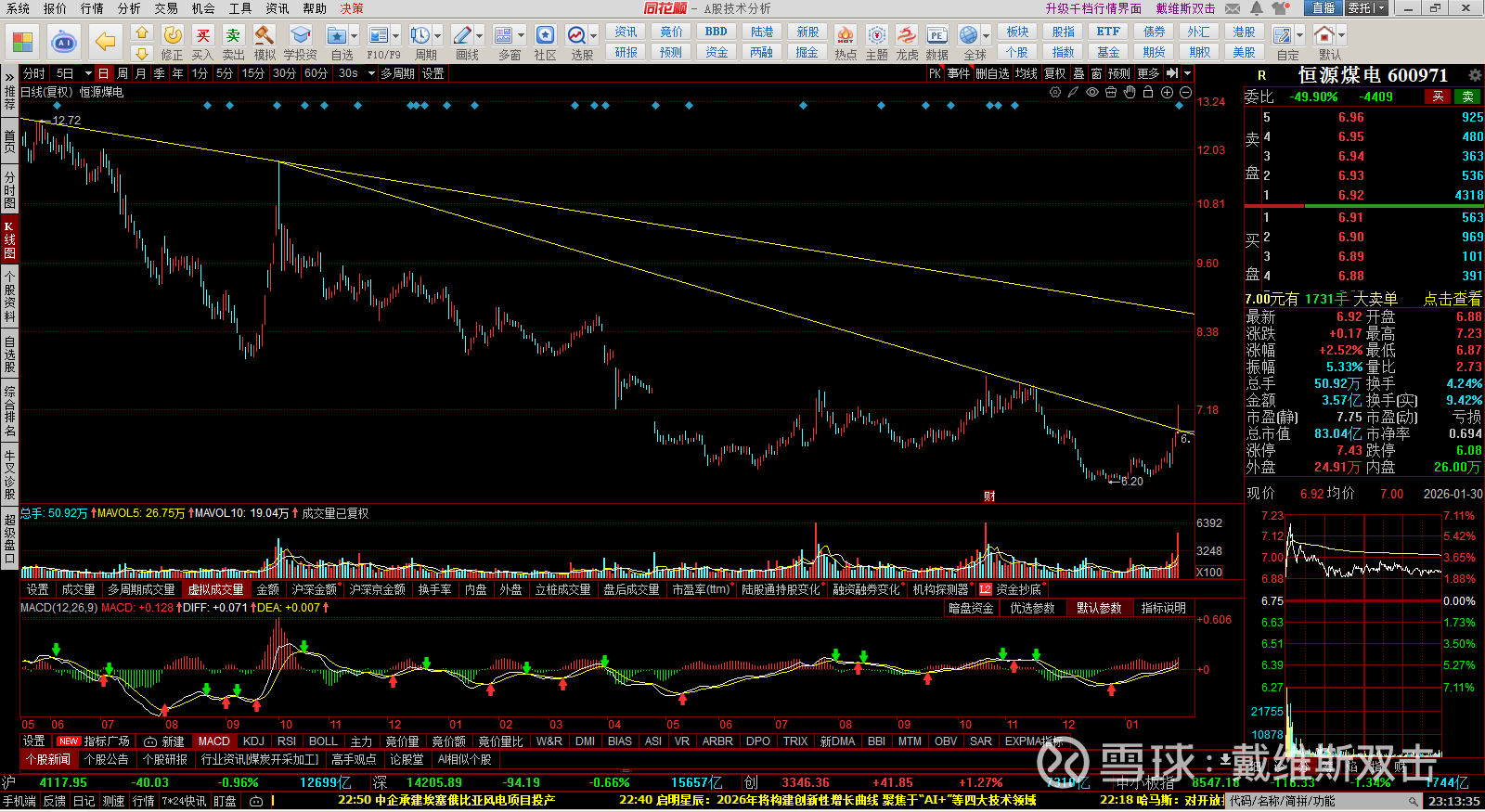Click the 直播 live button
1485x812 pixels.
click(1324, 8)
